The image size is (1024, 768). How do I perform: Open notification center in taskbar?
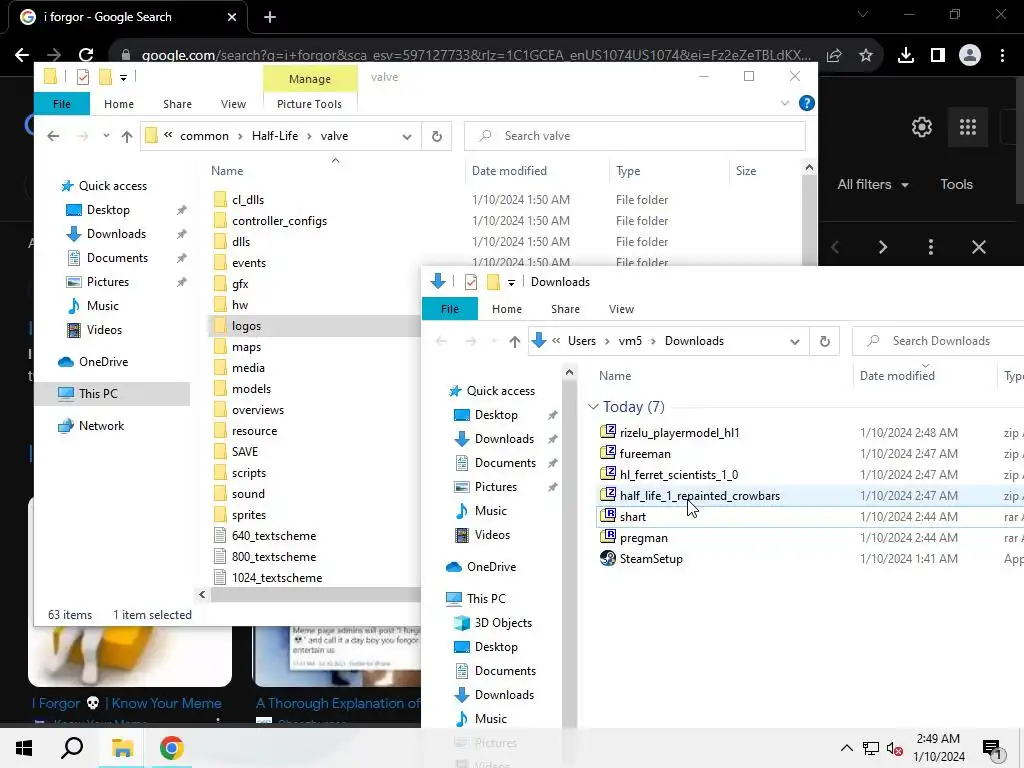coord(993,748)
